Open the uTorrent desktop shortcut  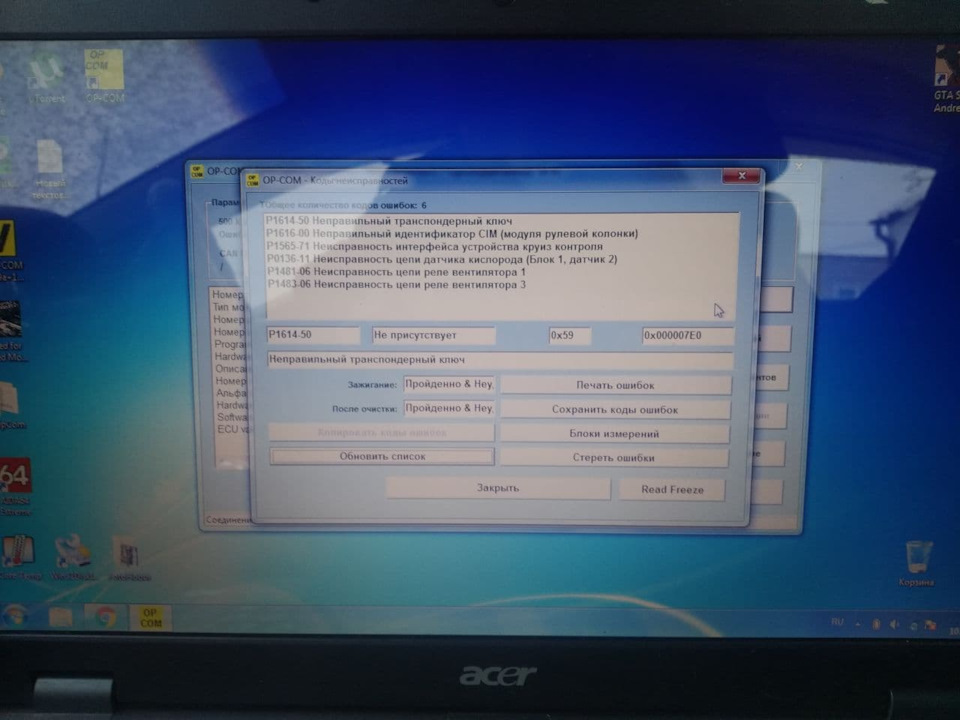48,78
